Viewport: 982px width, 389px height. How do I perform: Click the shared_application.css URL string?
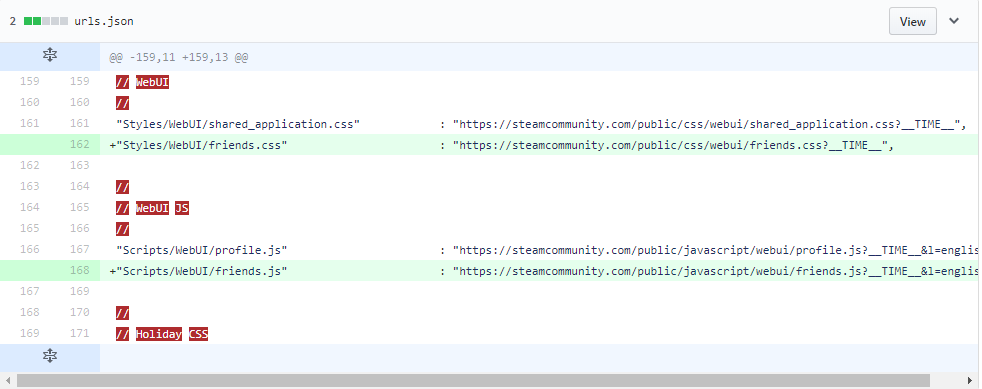(x=706, y=124)
